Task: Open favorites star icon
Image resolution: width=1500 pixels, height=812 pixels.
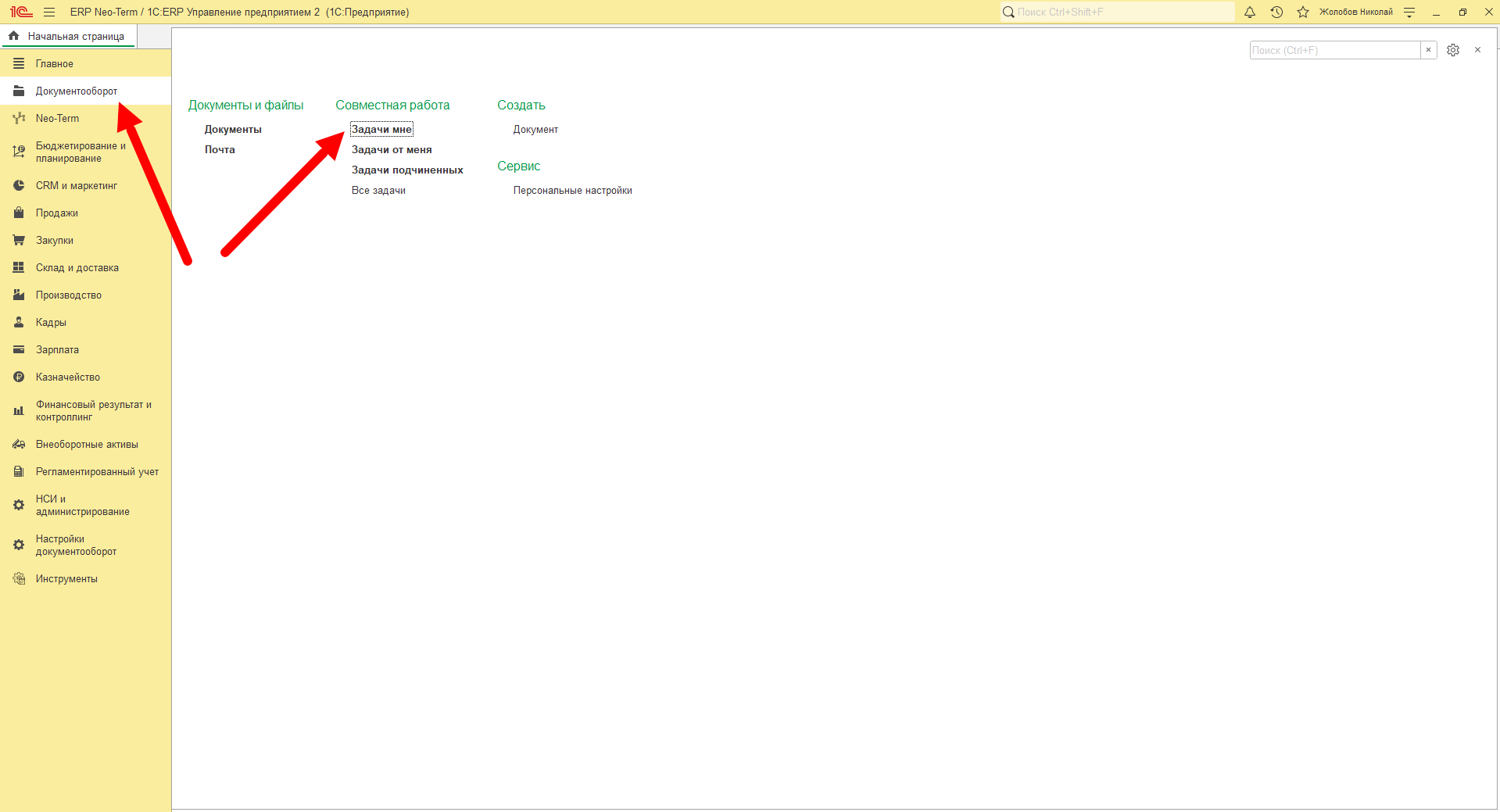Action: 1303,12
